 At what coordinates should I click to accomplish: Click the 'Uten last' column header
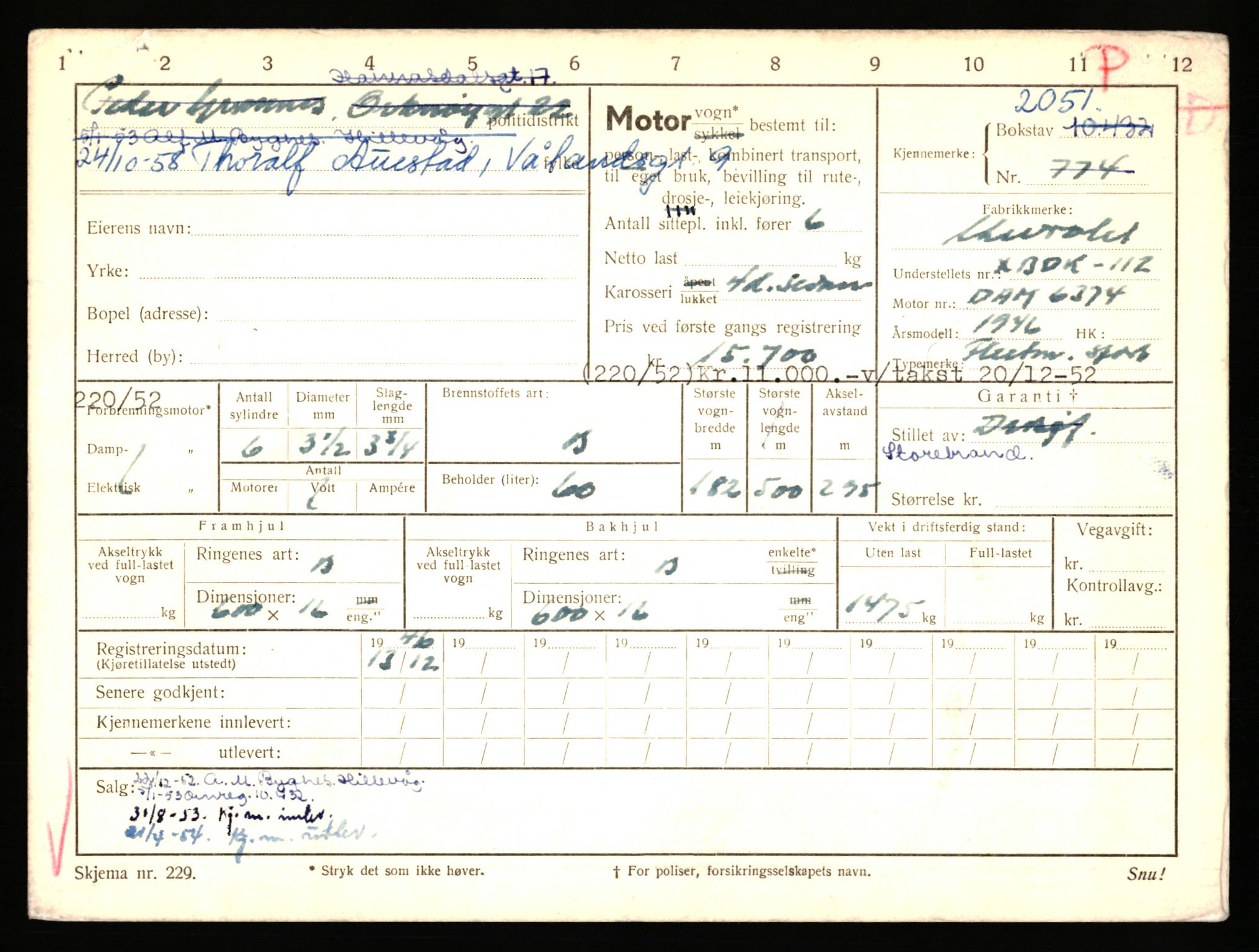[893, 553]
